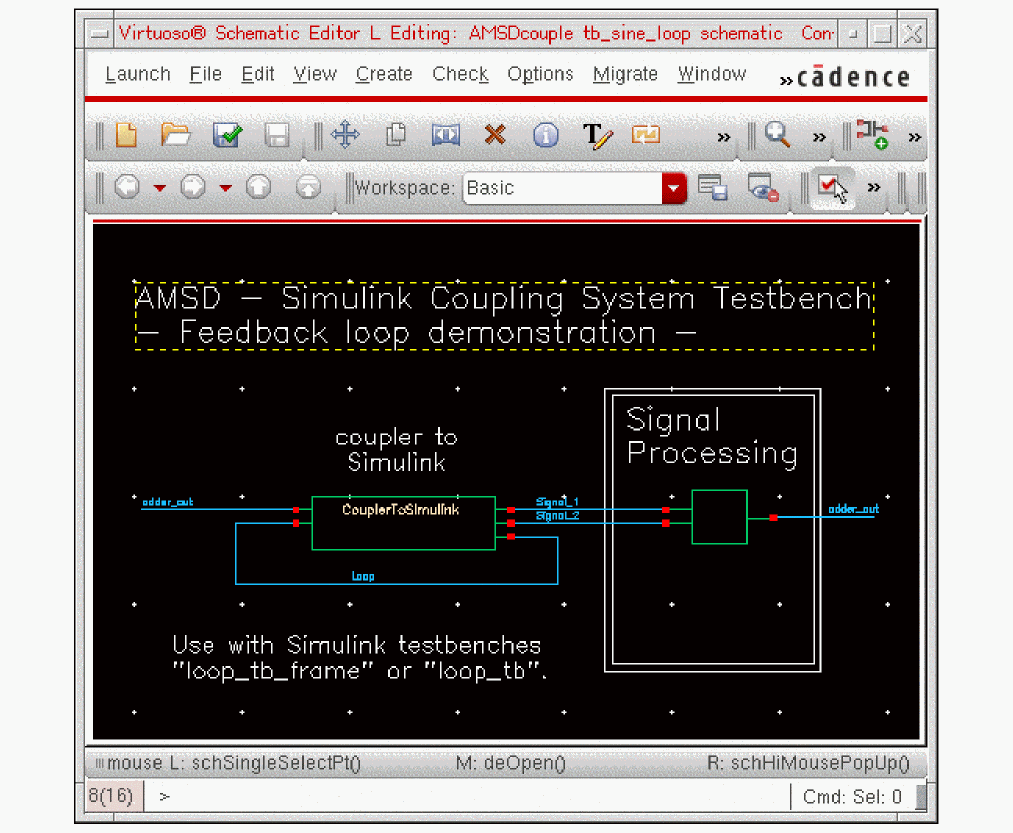This screenshot has height=833, width=1013.
Task: Select the Signal_1 wire label
Action: [x=558, y=501]
